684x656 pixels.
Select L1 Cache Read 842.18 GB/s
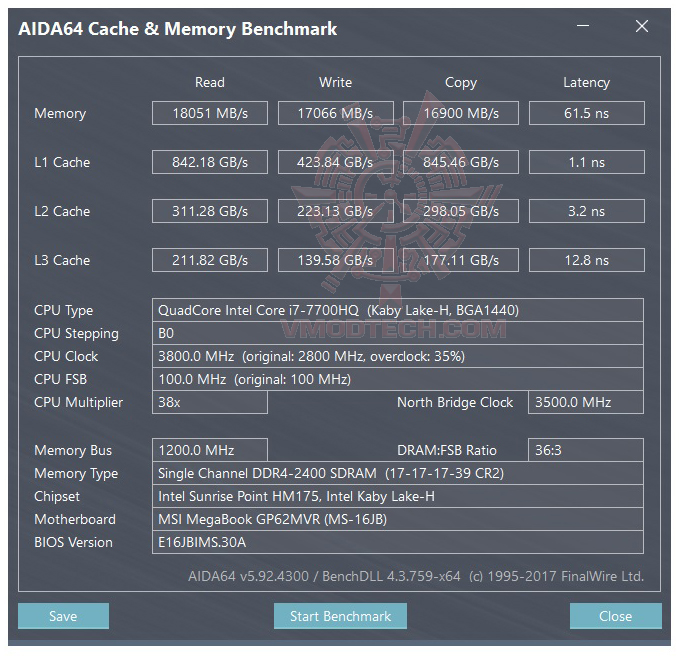point(210,162)
